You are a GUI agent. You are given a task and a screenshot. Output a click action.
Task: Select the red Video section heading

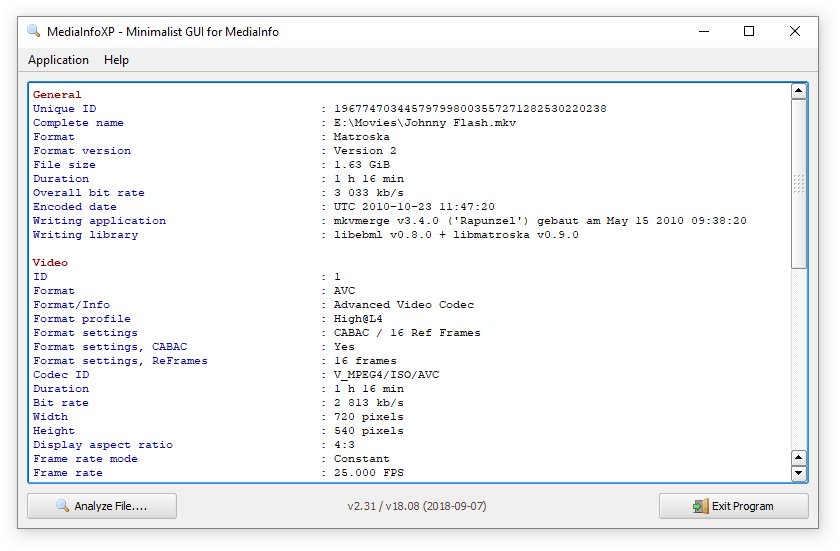pos(50,263)
